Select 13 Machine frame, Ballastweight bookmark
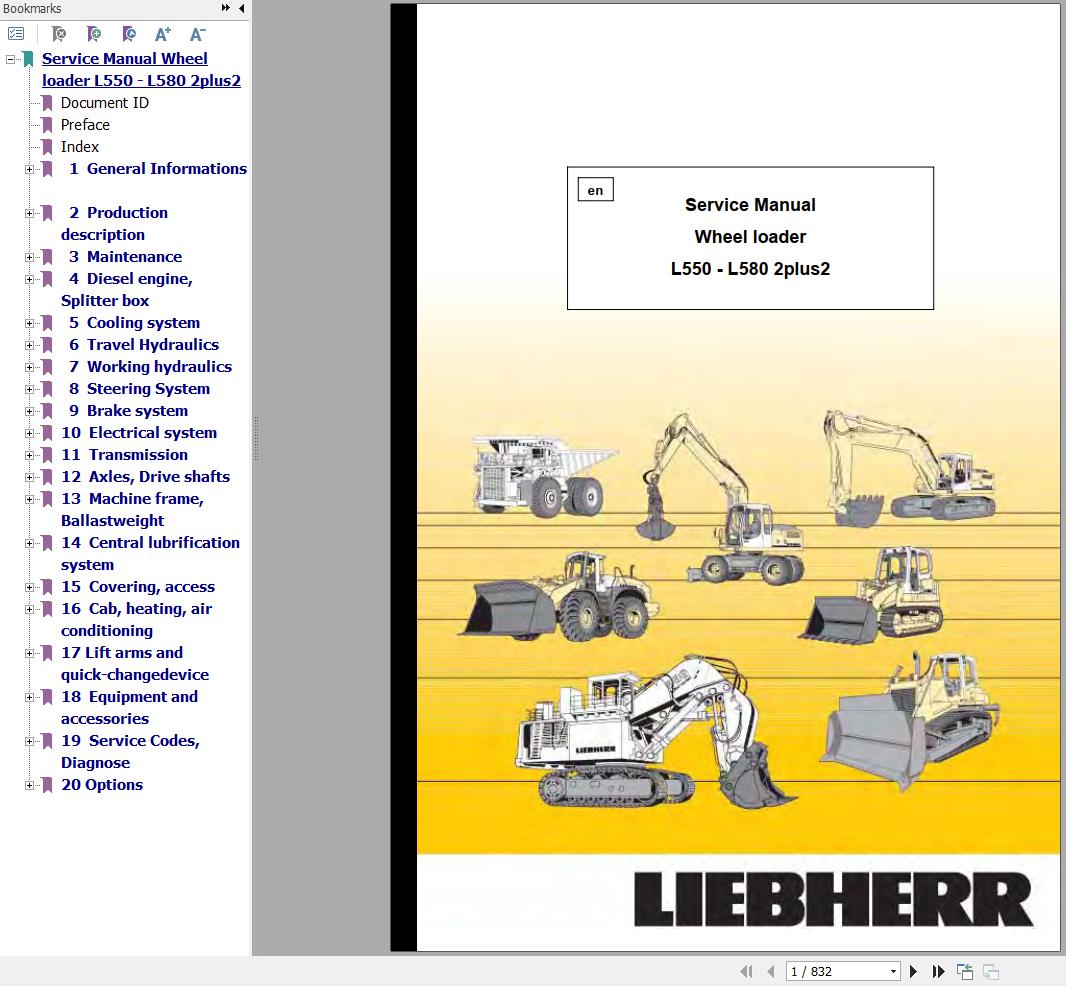This screenshot has width=1066, height=986. pos(133,509)
